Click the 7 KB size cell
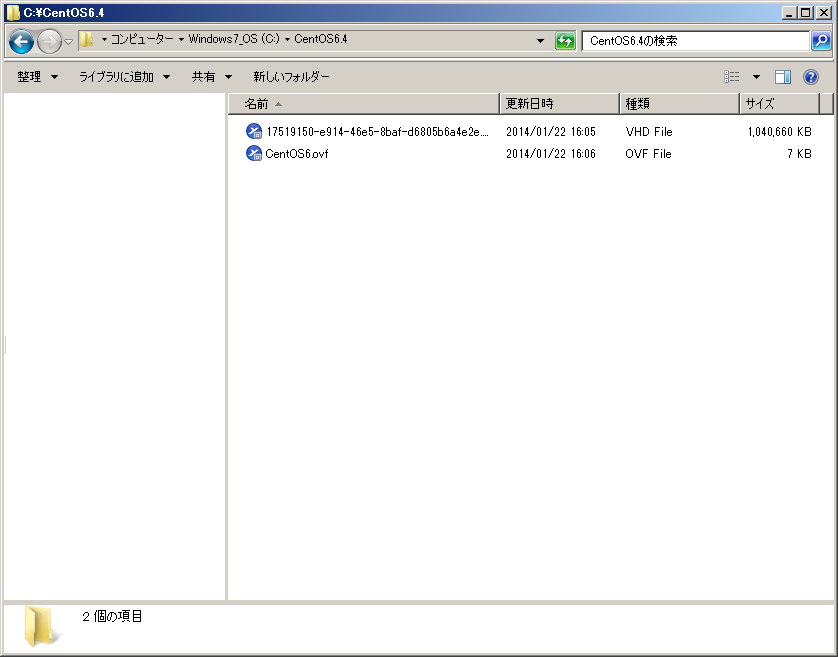 click(x=799, y=153)
